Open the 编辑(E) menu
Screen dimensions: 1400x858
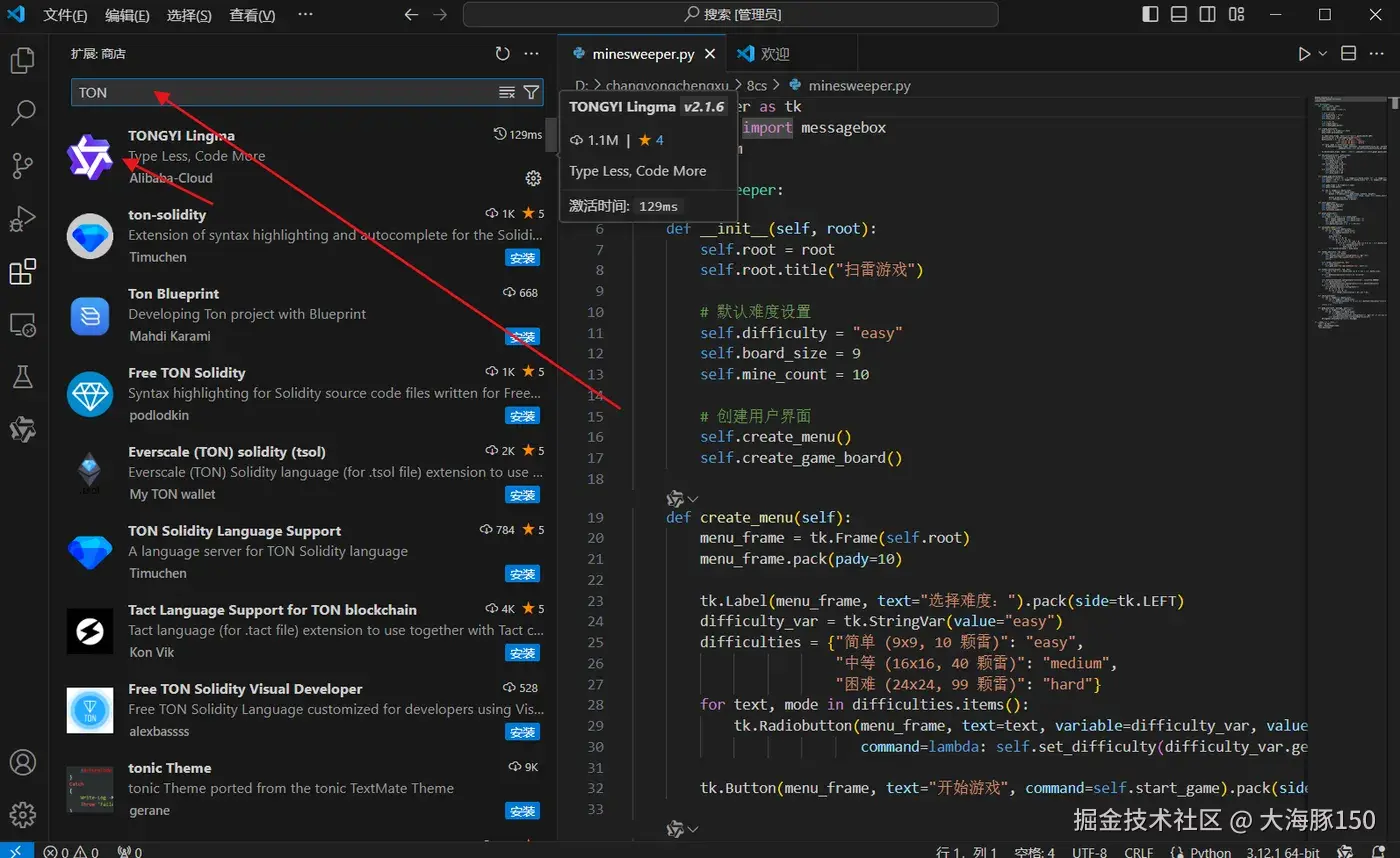127,15
